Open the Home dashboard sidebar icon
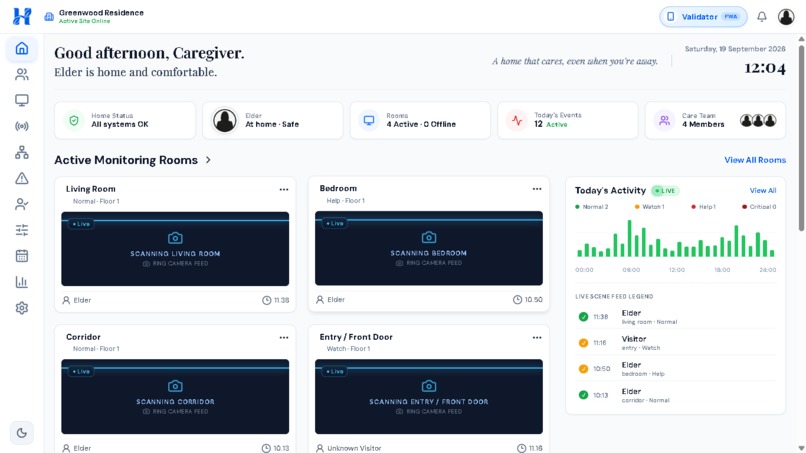The image size is (806, 453). click(x=22, y=49)
